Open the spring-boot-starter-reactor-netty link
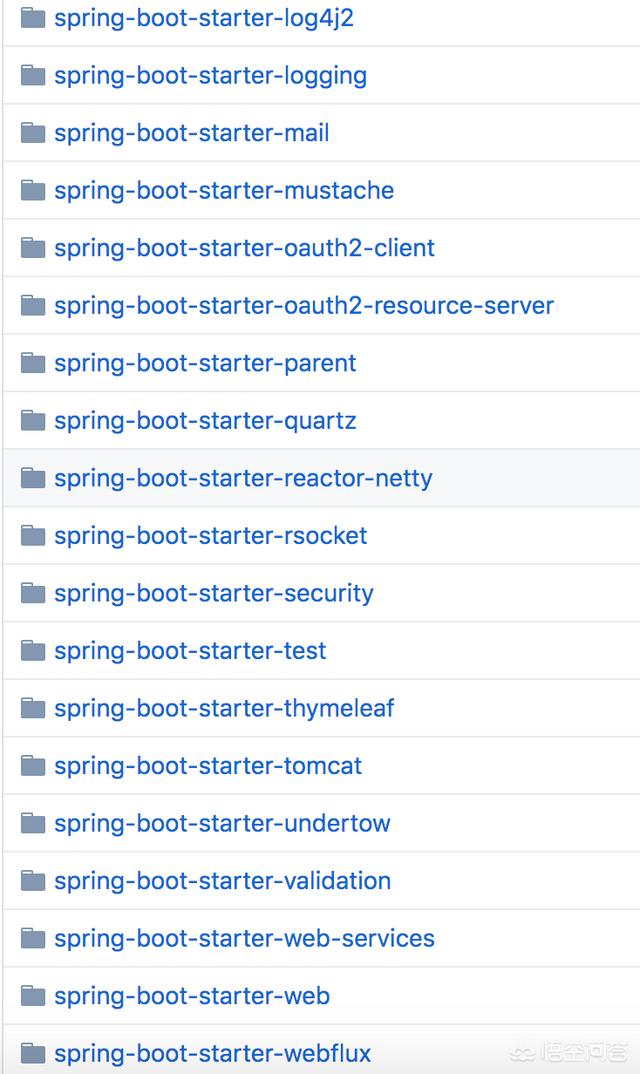The width and height of the screenshot is (640, 1074). coord(243,478)
